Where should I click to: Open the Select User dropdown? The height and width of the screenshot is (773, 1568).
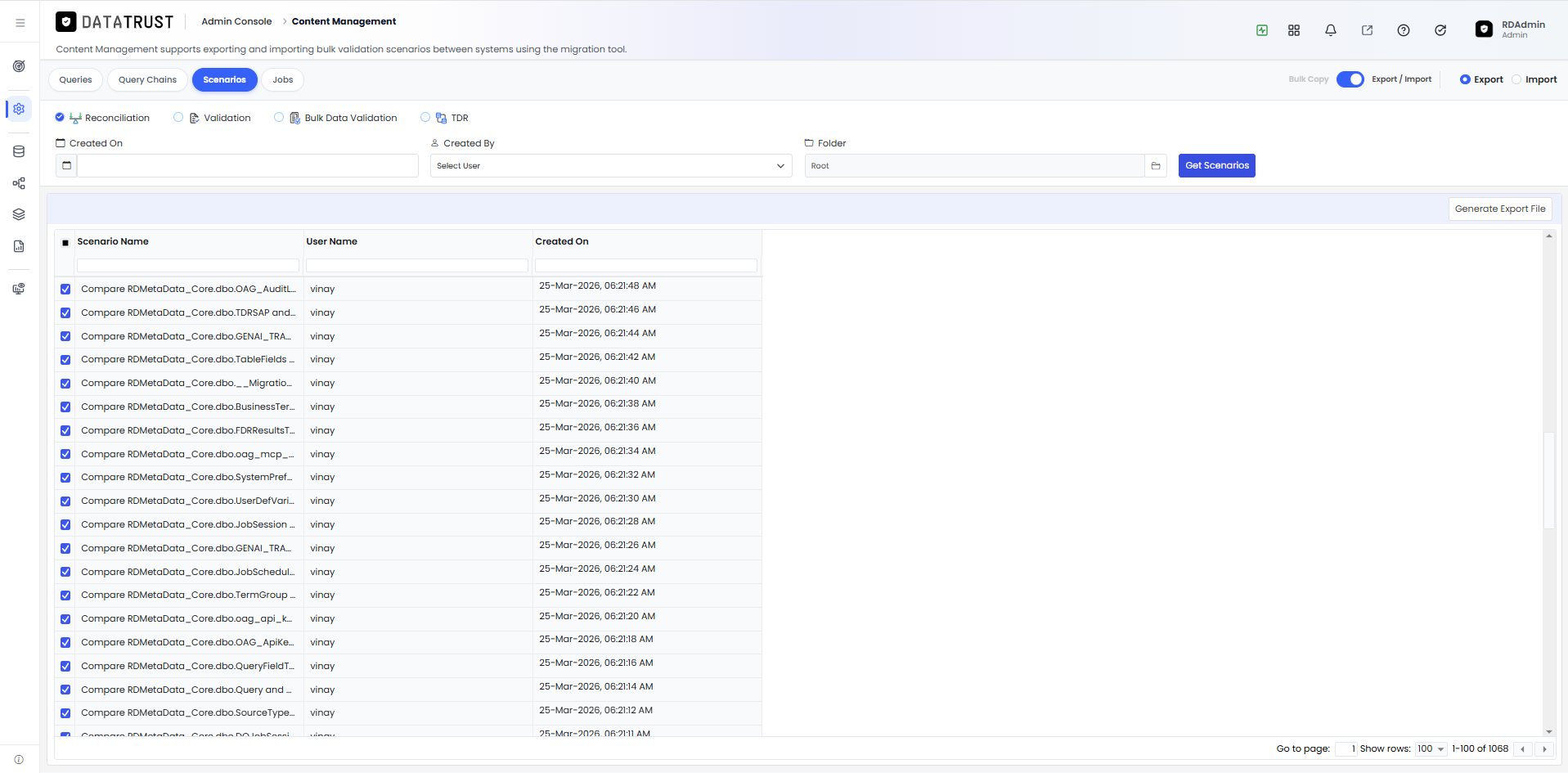point(611,166)
